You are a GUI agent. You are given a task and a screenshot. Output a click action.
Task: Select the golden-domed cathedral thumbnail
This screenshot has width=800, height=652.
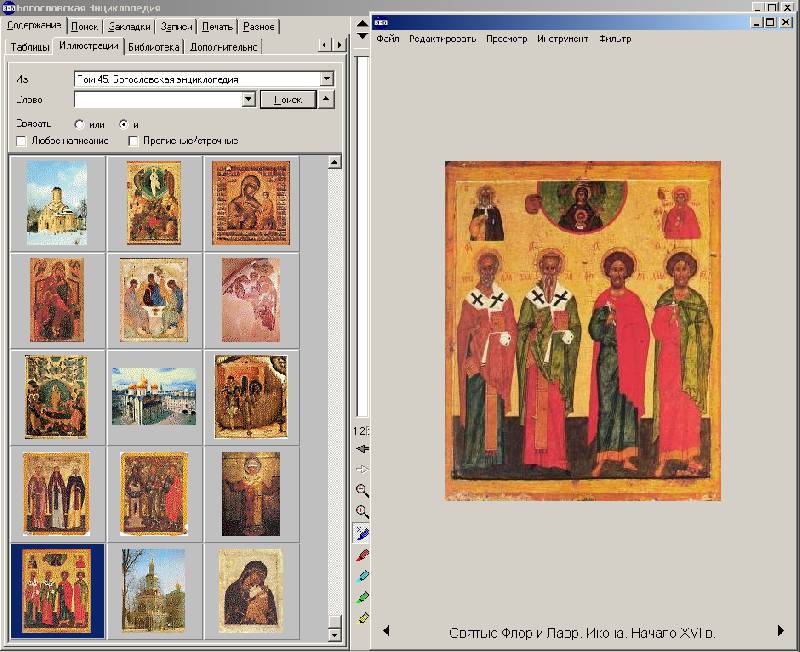coord(154,397)
